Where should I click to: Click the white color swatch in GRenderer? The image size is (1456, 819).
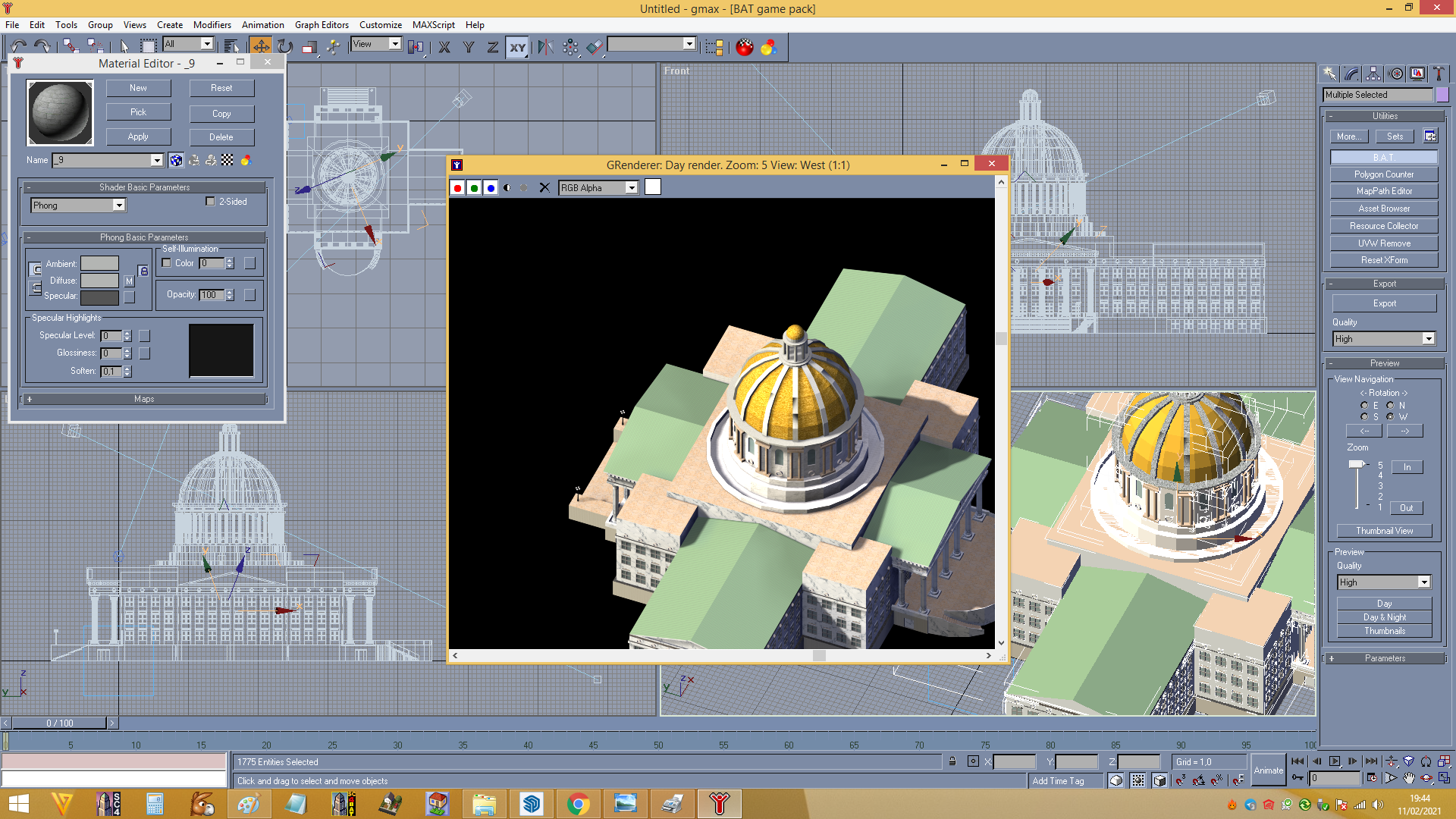coord(652,187)
